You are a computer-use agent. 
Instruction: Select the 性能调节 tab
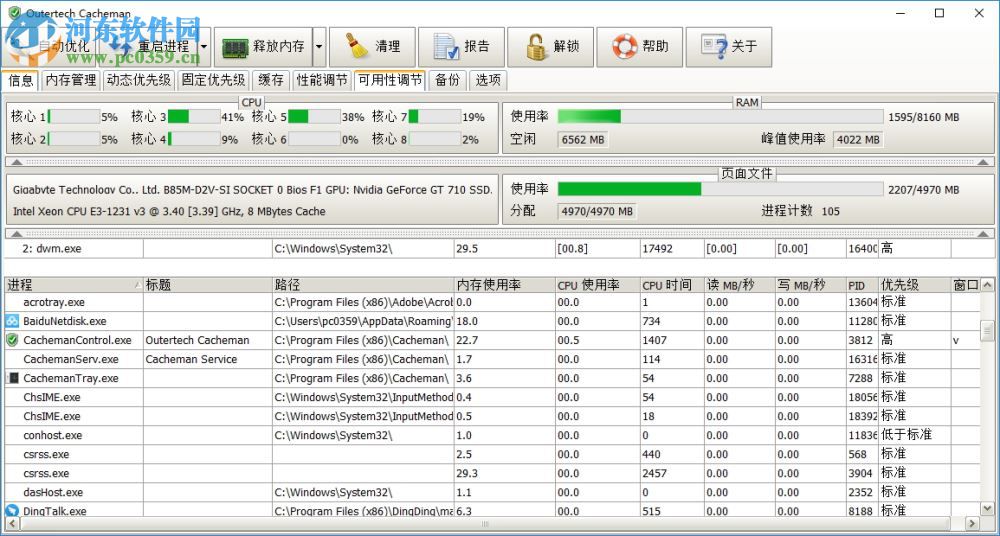pyautogui.click(x=322, y=80)
